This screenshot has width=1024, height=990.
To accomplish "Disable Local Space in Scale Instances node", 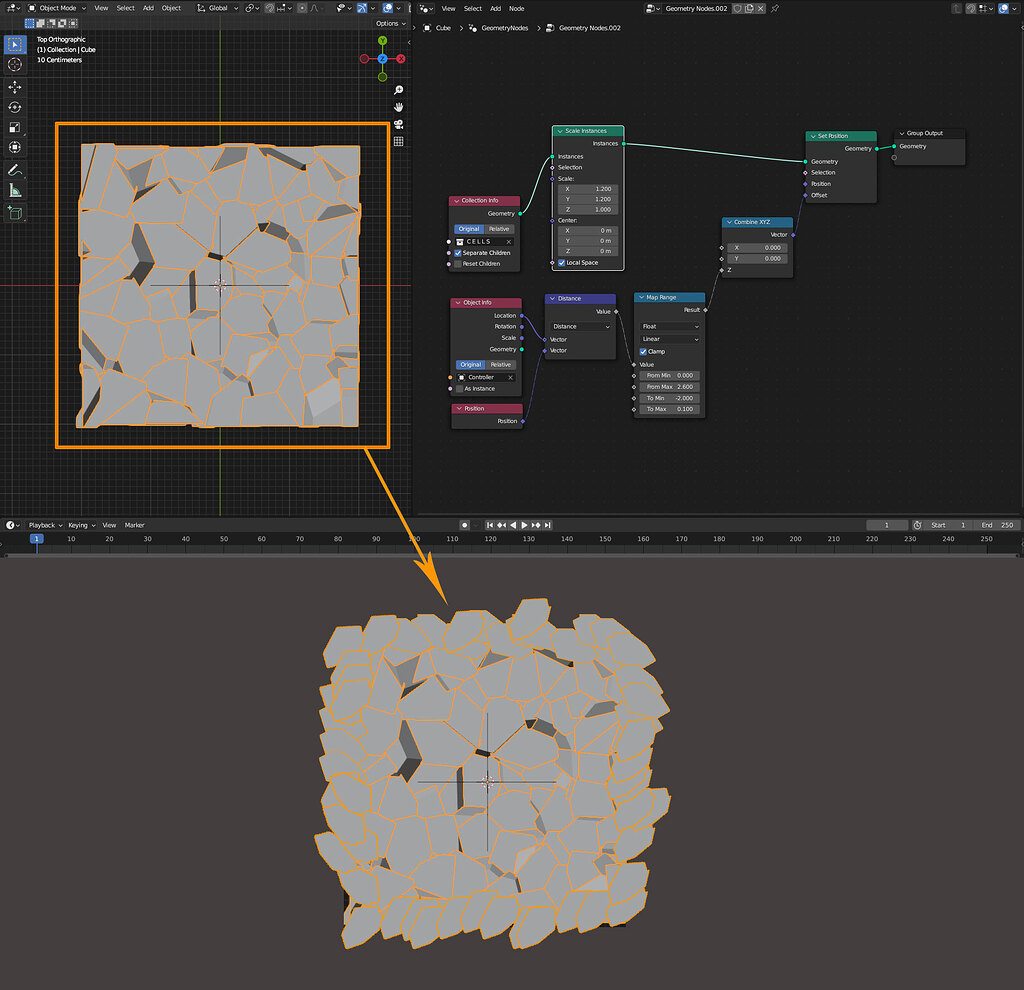I will click(x=561, y=262).
